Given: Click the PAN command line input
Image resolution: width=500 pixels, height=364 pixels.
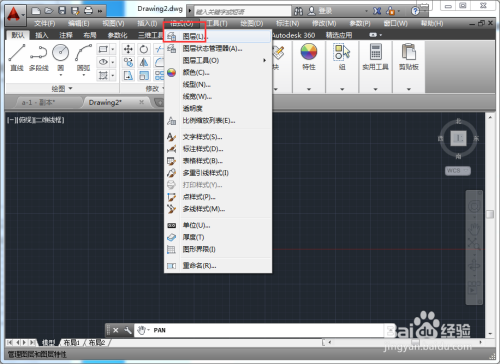Looking at the screenshot, I should [x=260, y=330].
